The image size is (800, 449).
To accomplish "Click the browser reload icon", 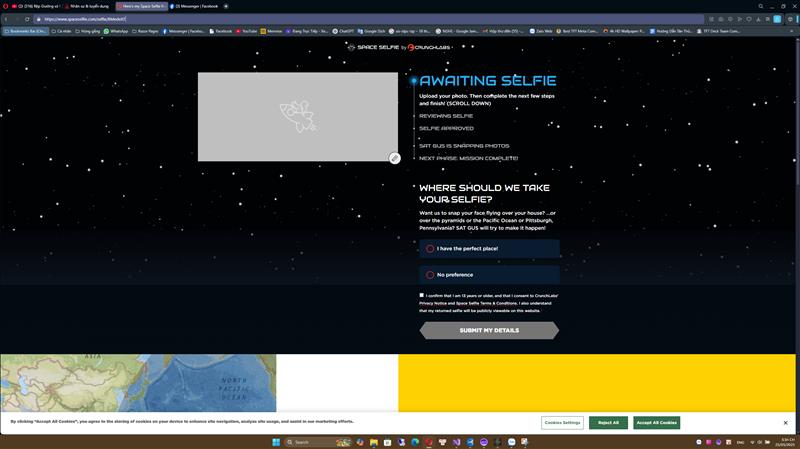I will (x=27, y=19).
